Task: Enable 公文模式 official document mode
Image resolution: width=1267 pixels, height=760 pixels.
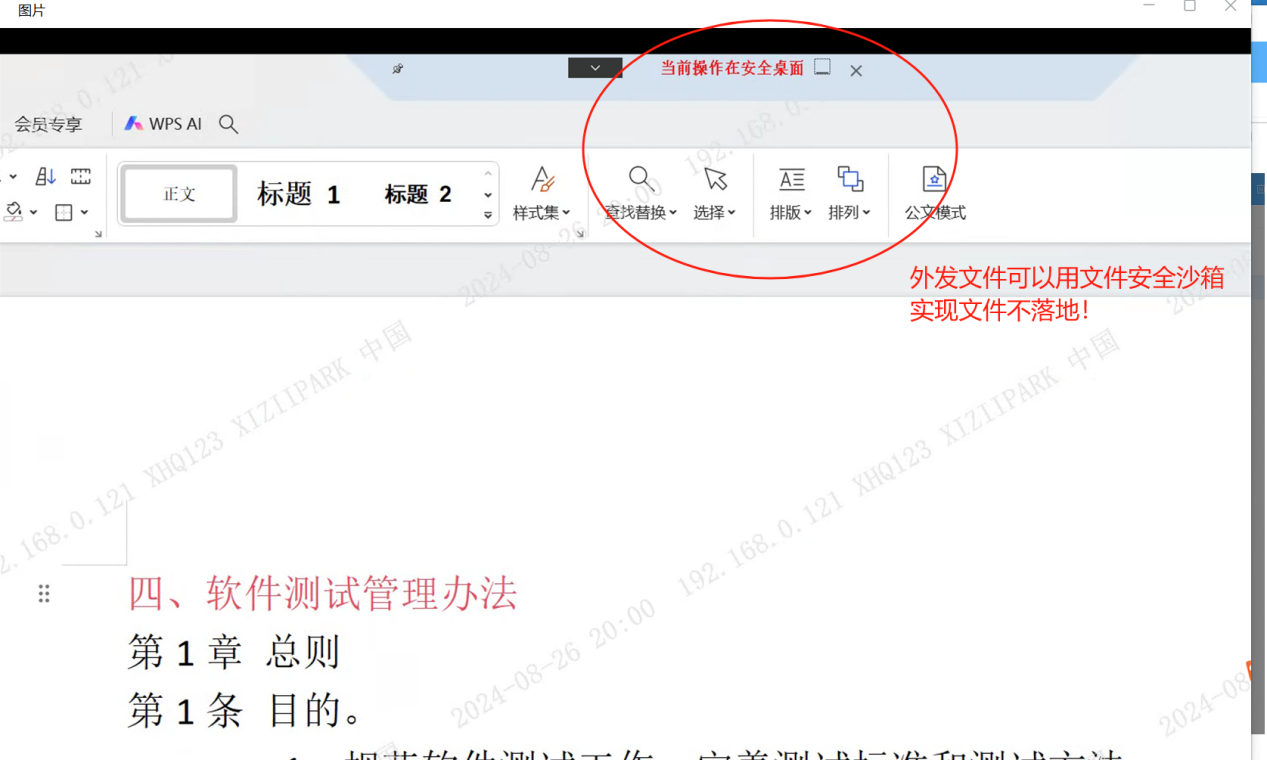Action: pos(934,193)
